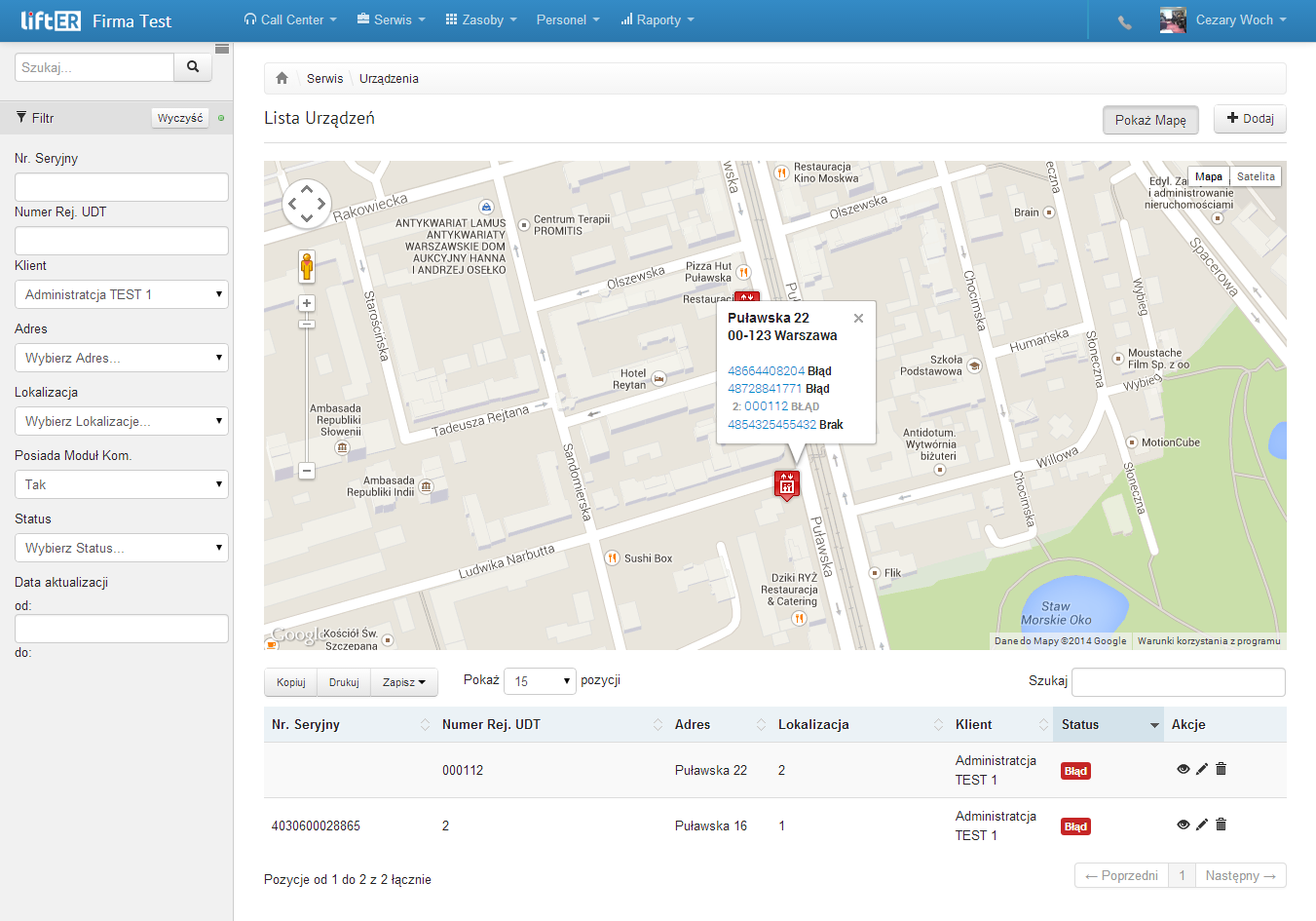The width and height of the screenshot is (1316, 921).
Task: View device 000112 with eye icon
Action: [1183, 769]
